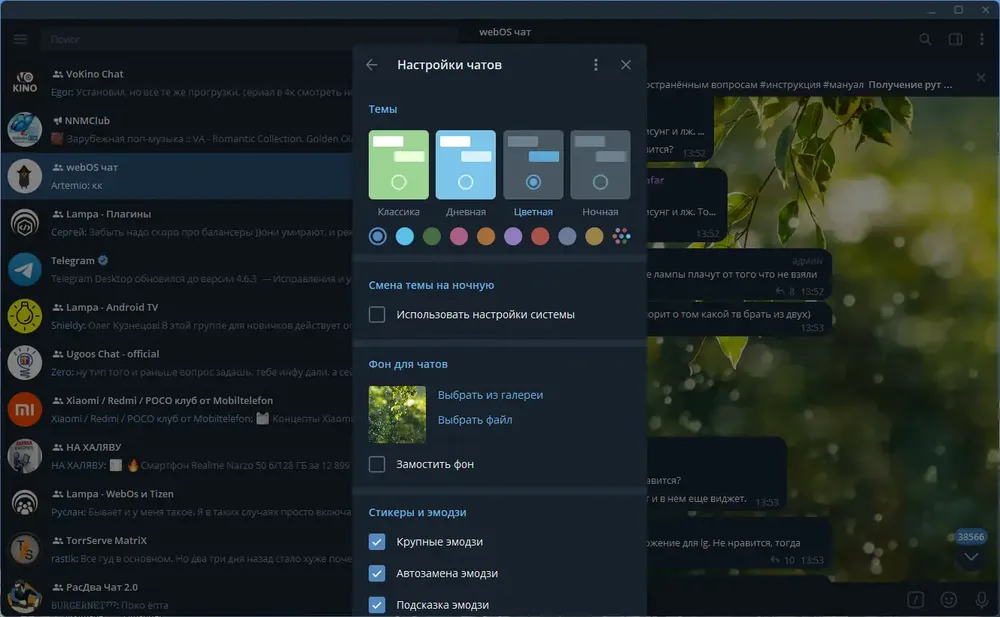Toggle the side panel icon in chat header

tap(955, 40)
